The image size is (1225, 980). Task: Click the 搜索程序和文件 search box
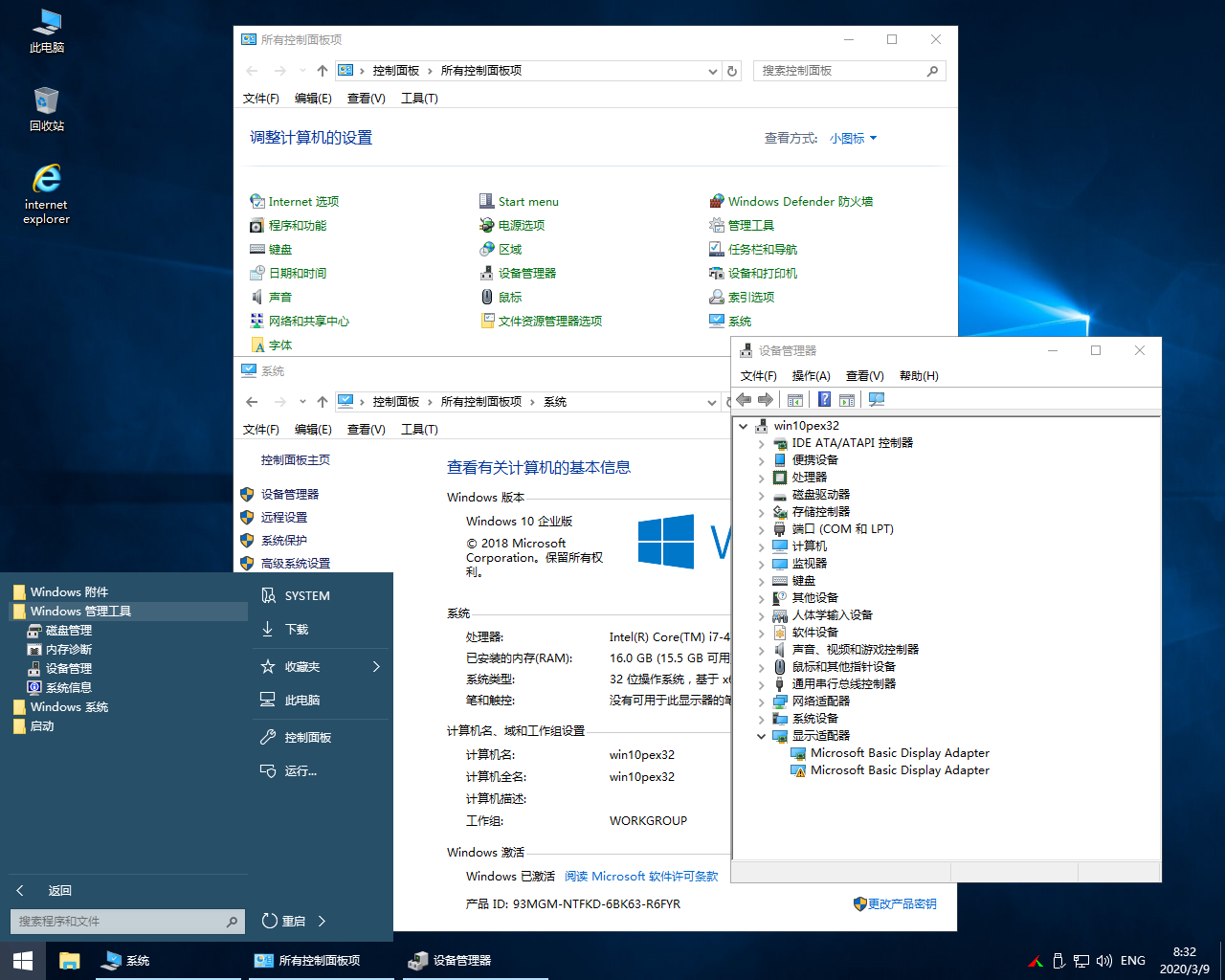(x=127, y=922)
